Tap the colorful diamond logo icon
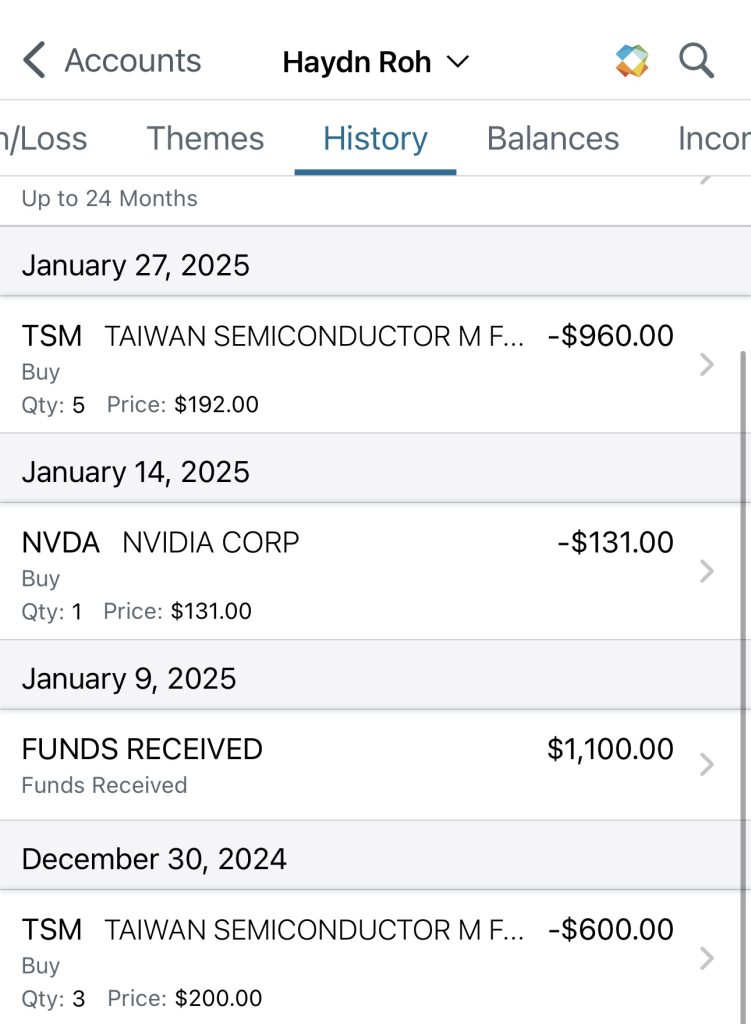The height and width of the screenshot is (1024, 751). 632,61
